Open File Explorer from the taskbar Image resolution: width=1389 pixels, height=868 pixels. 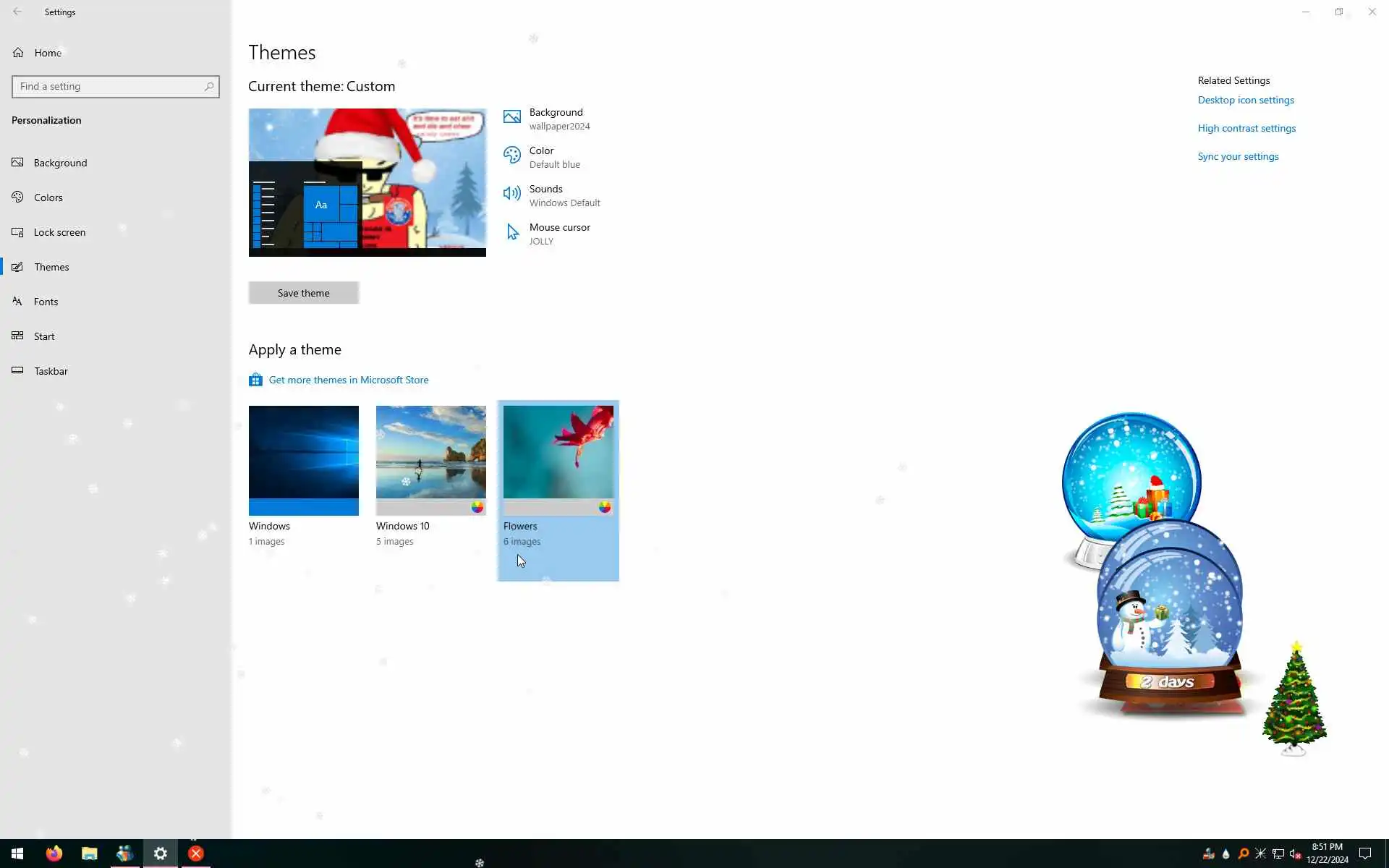90,854
